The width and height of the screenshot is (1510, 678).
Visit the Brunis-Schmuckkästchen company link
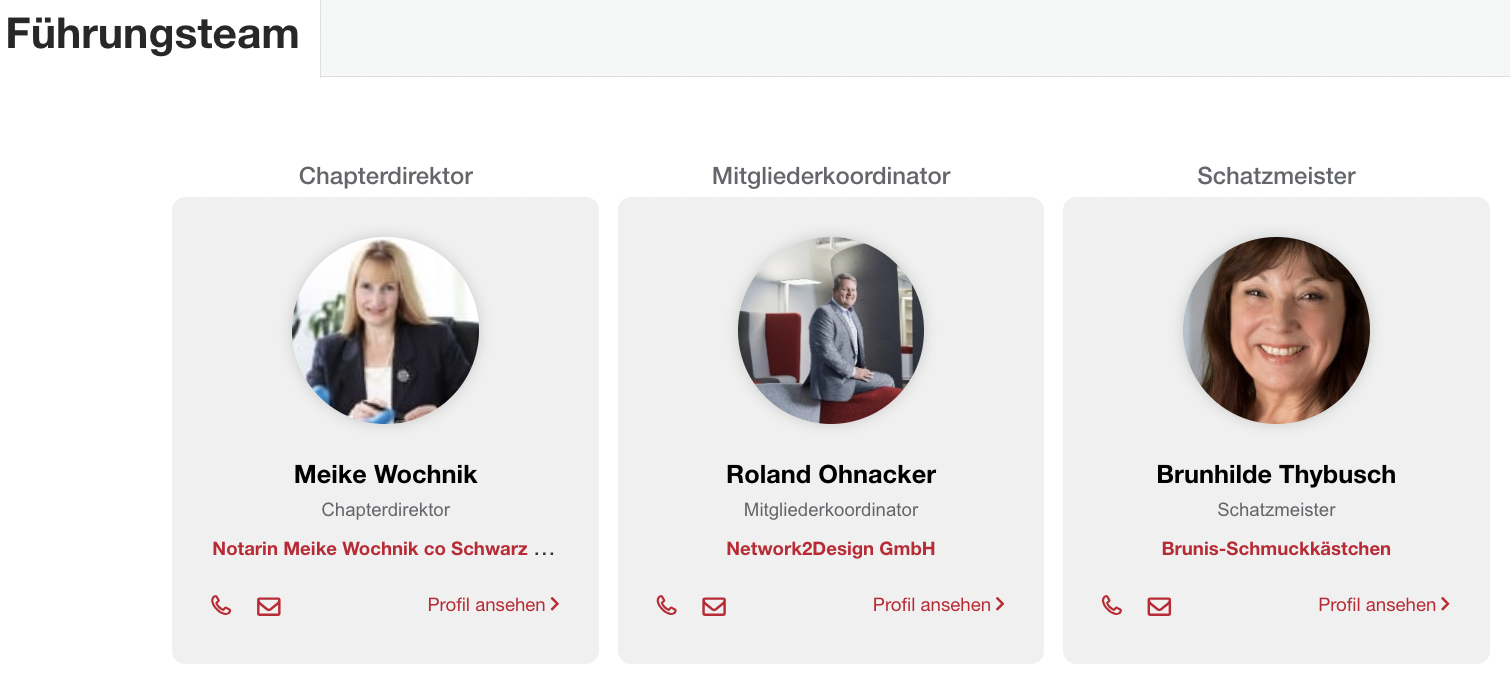pyautogui.click(x=1276, y=549)
